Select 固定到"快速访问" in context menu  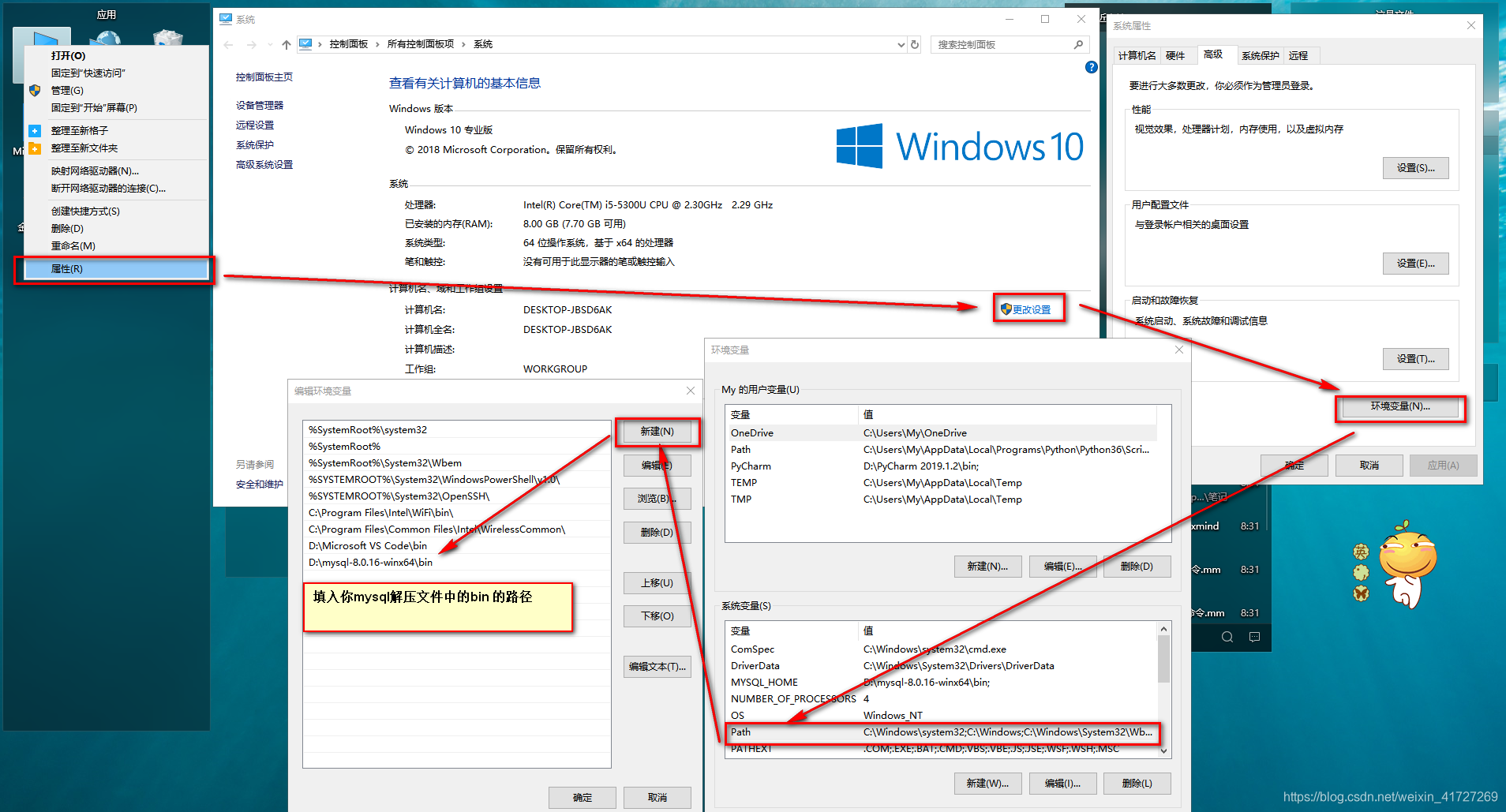pos(117,73)
